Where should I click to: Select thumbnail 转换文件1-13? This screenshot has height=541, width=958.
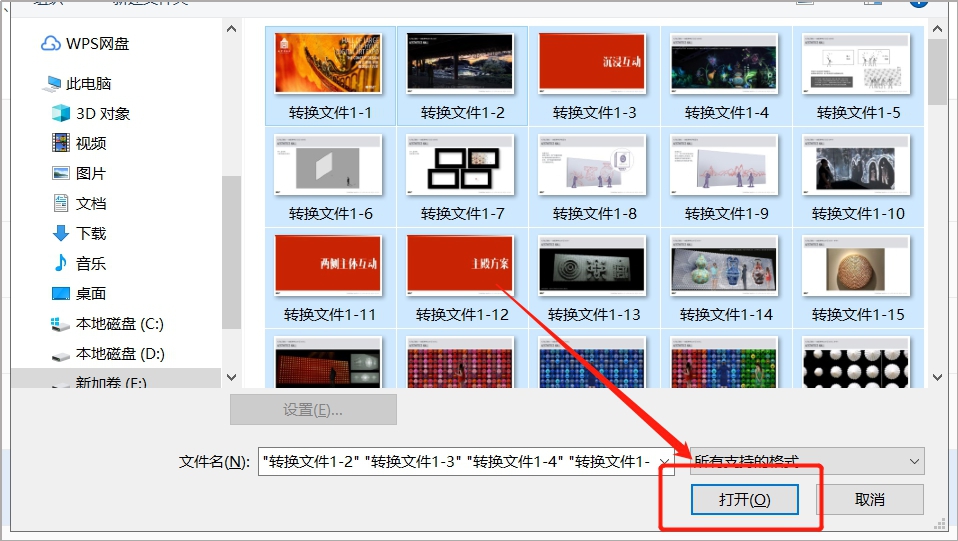tap(594, 278)
